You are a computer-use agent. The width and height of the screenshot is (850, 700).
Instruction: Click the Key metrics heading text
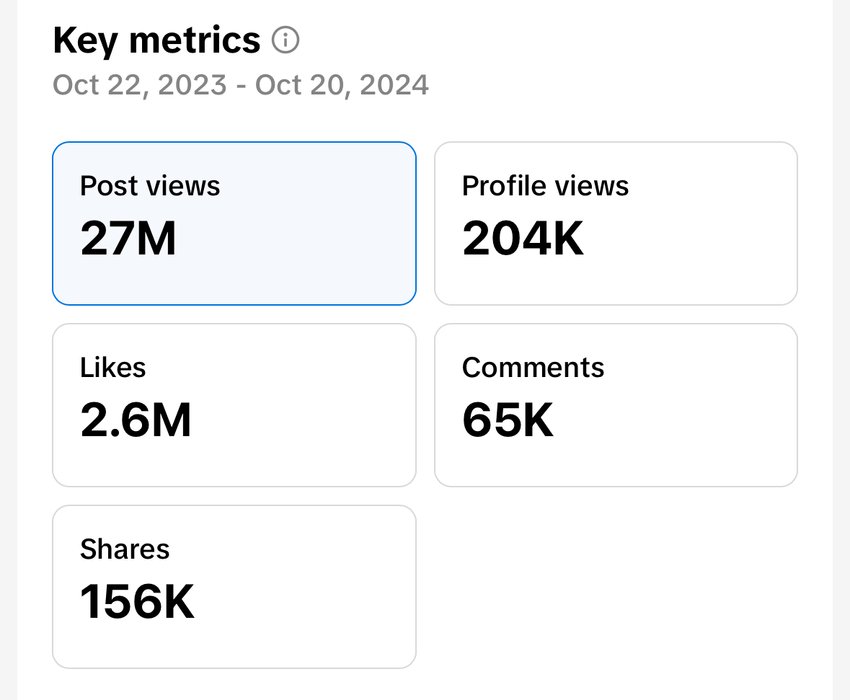[156, 41]
